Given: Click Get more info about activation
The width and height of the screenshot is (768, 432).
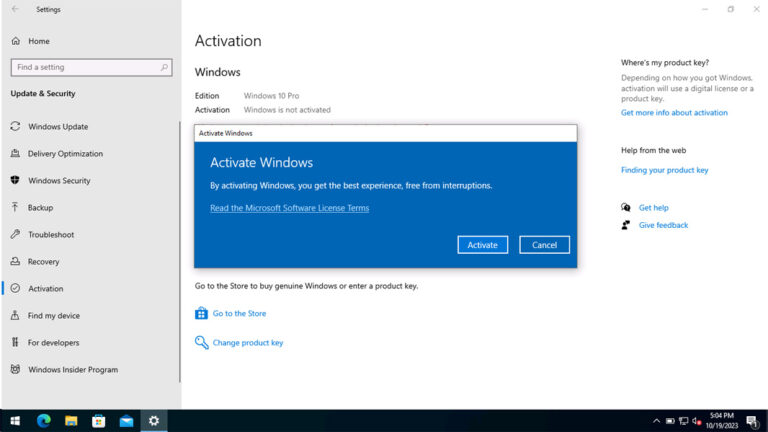Looking at the screenshot, I should pyautogui.click(x=674, y=113).
